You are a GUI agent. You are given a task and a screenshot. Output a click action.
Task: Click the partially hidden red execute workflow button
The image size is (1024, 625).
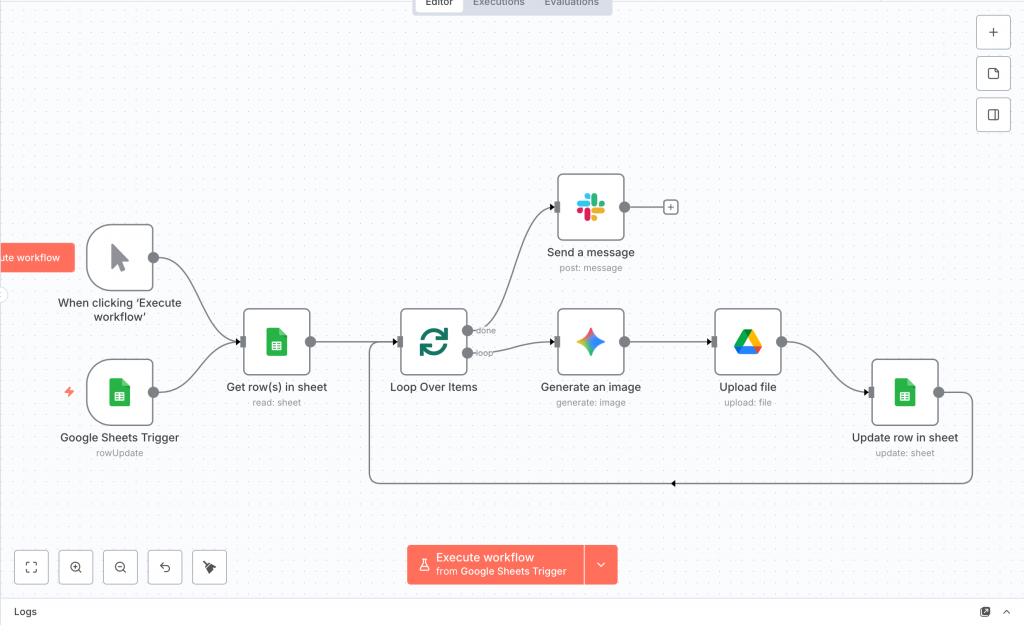[x=37, y=257]
